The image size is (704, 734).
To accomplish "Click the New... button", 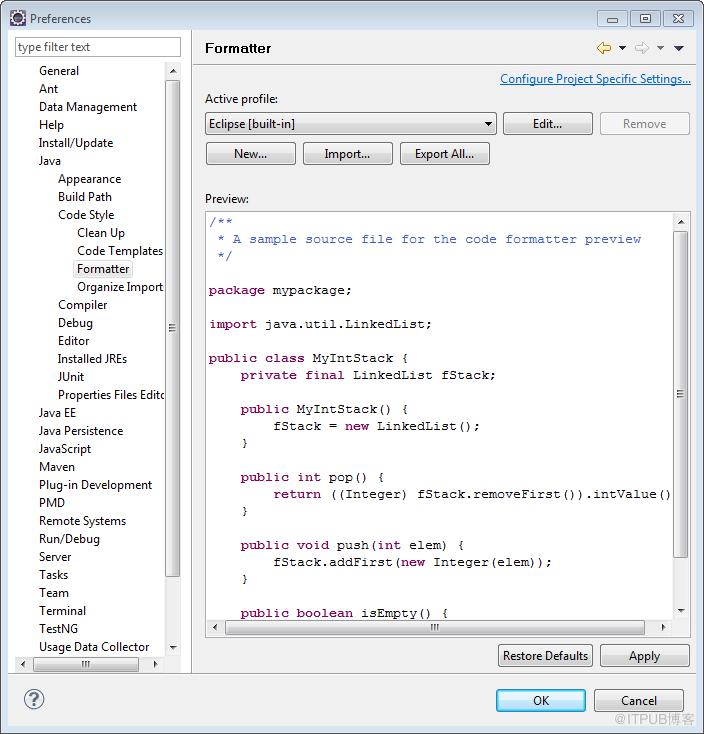I will pos(250,154).
